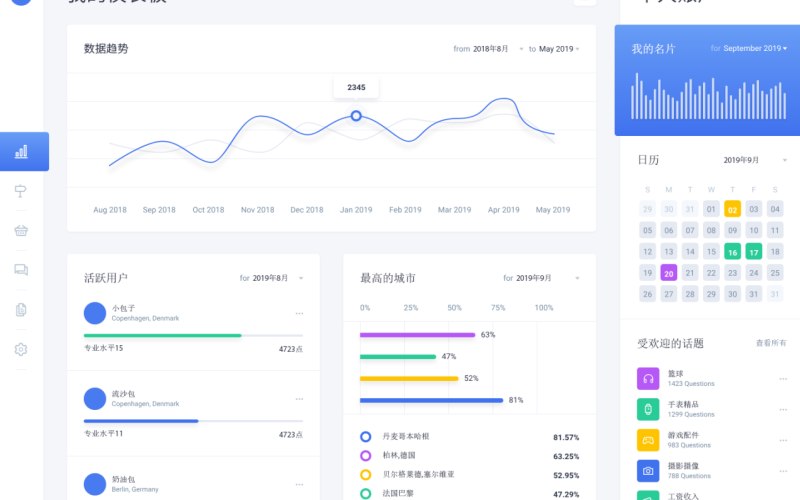Viewport: 800px width, 500px height.
Task: Select calendar day 20 highlighted in purple
Action: (x=668, y=273)
